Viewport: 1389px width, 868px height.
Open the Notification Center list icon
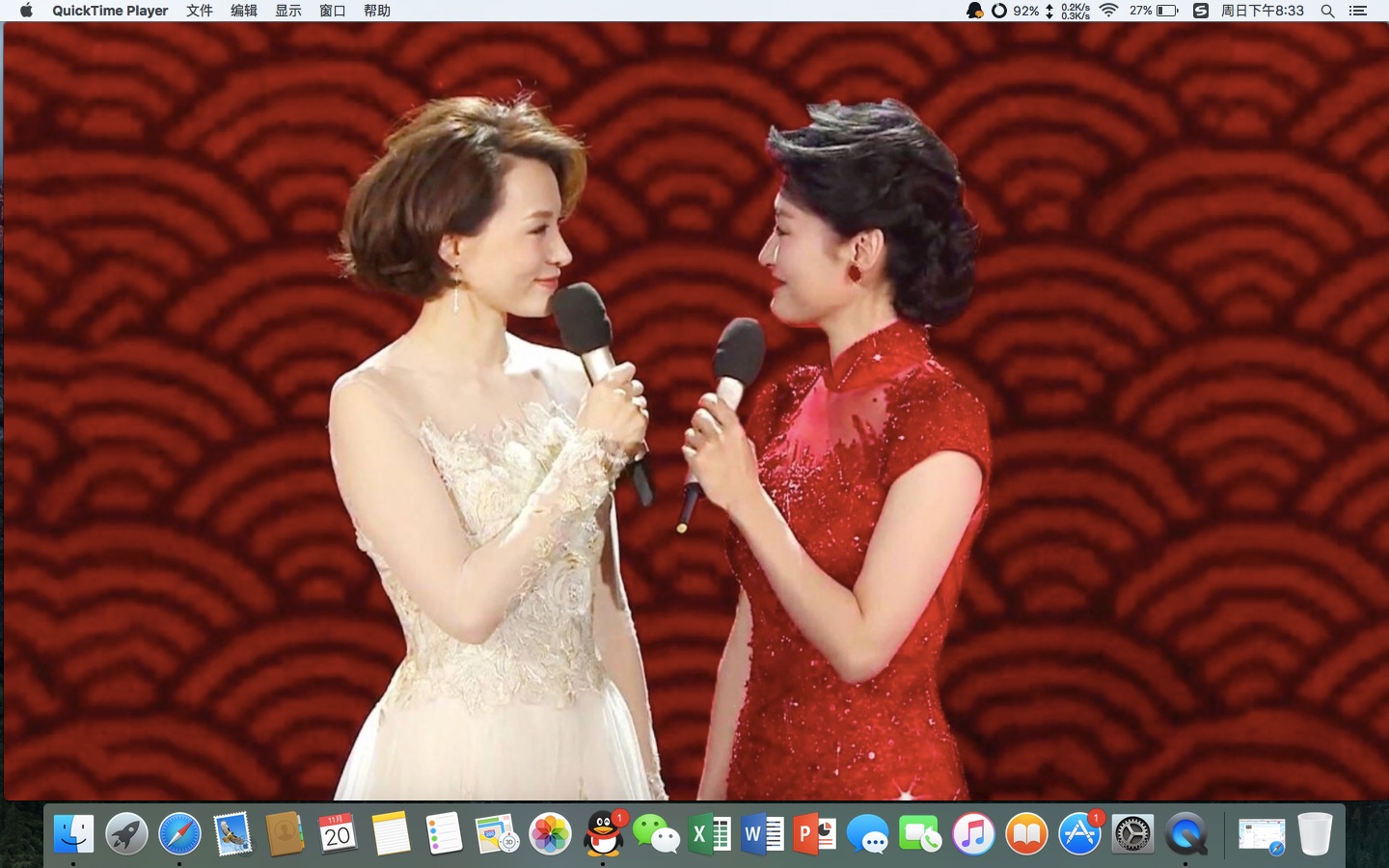click(1358, 11)
